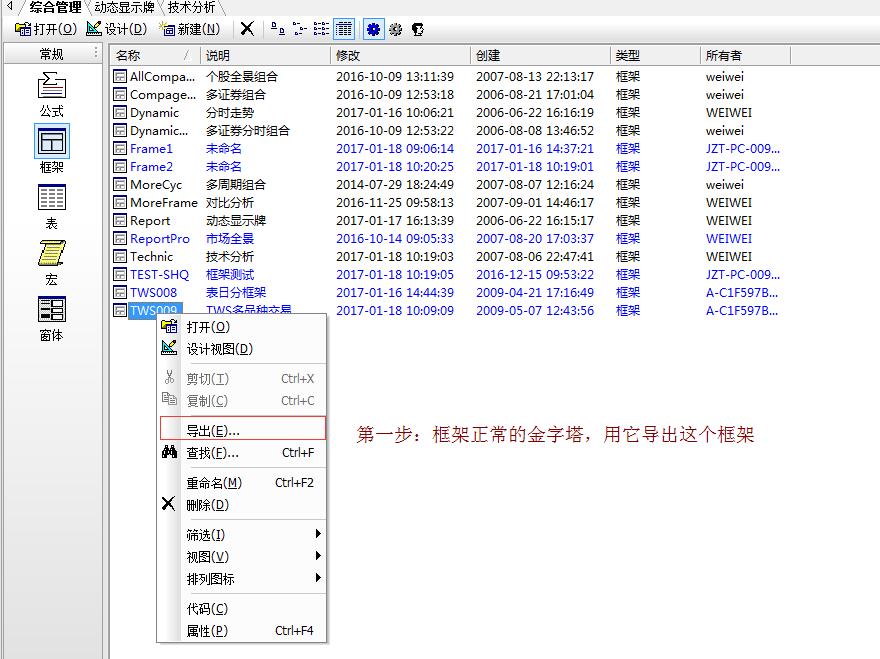Choose 属性(P) in the context menu
Screen dimensions: 880x659
click(x=242, y=630)
